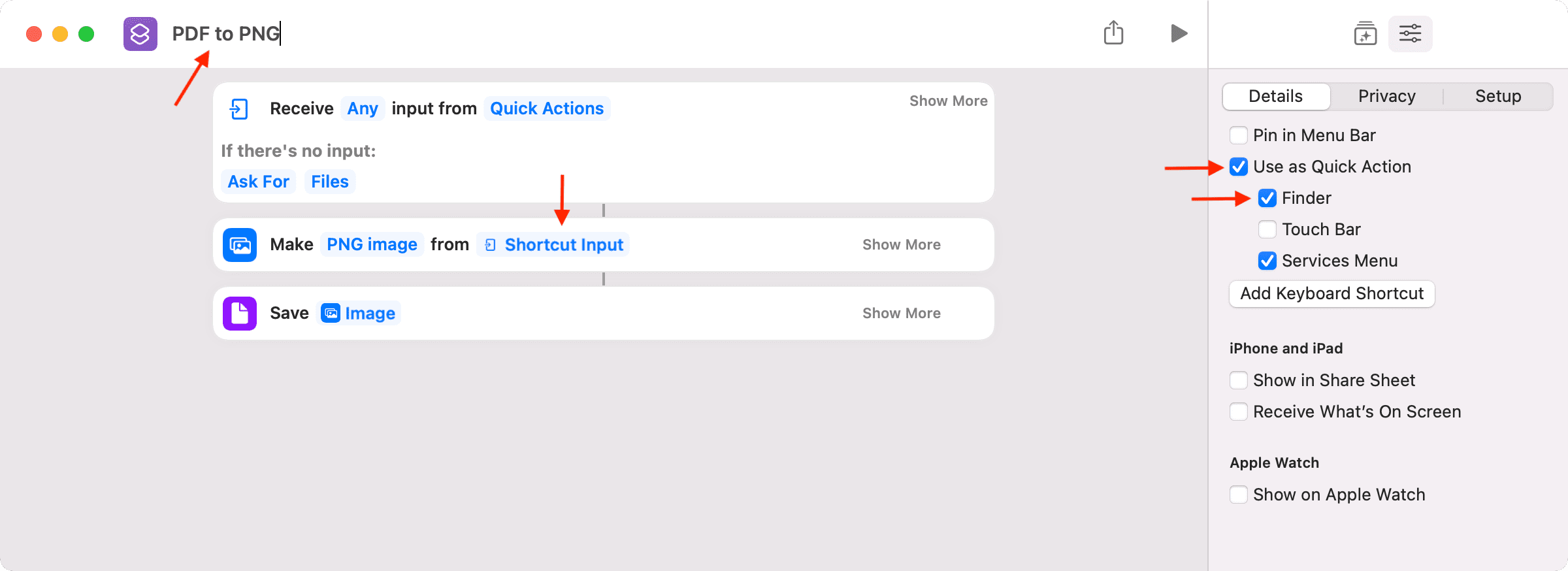Image resolution: width=1568 pixels, height=571 pixels.
Task: Enable Pin in Menu Bar checkbox
Action: pos(1239,135)
